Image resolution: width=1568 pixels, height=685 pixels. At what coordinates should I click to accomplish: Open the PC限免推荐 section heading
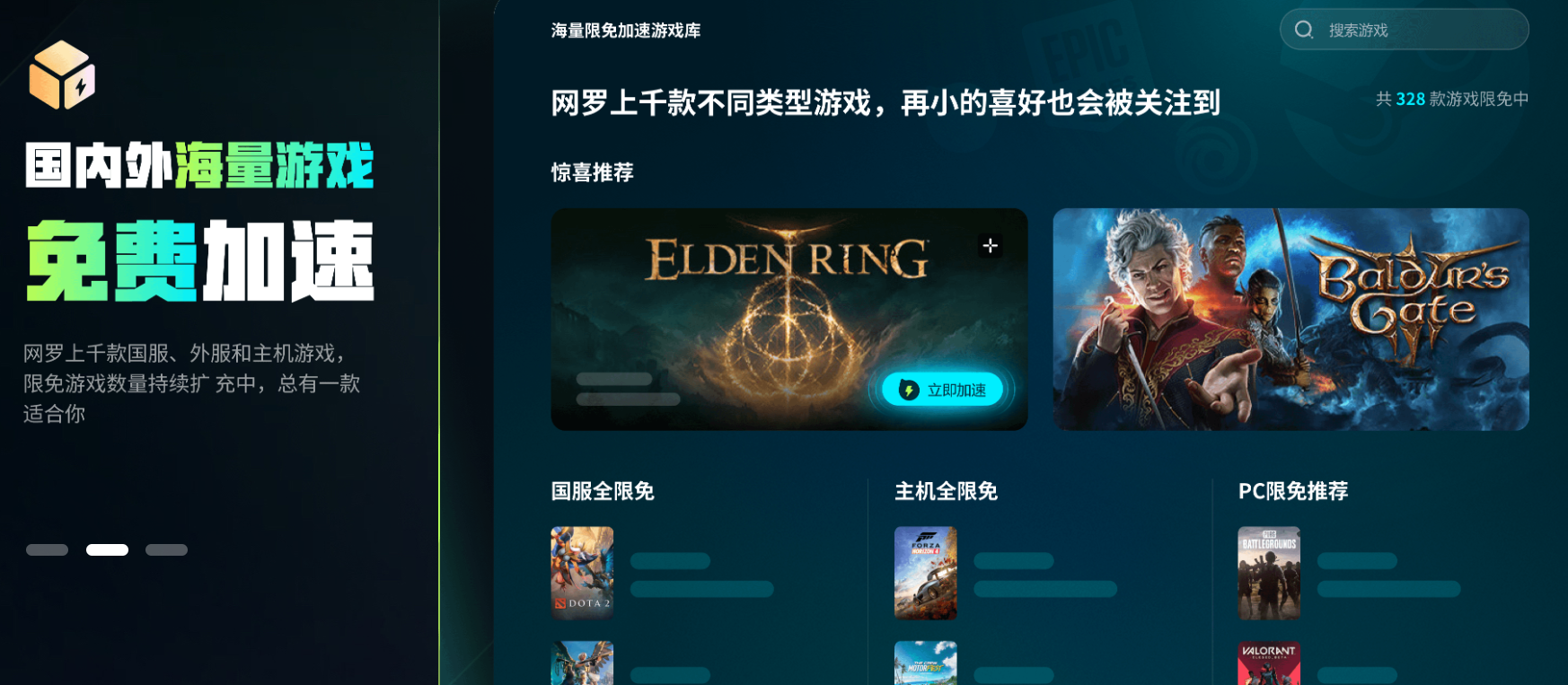[x=1293, y=491]
